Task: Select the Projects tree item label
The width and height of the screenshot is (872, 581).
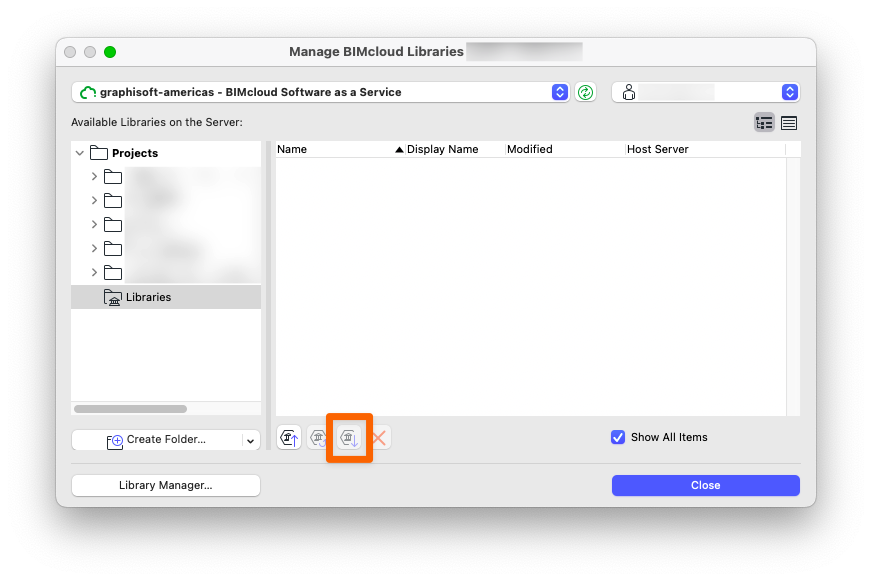Action: point(135,153)
